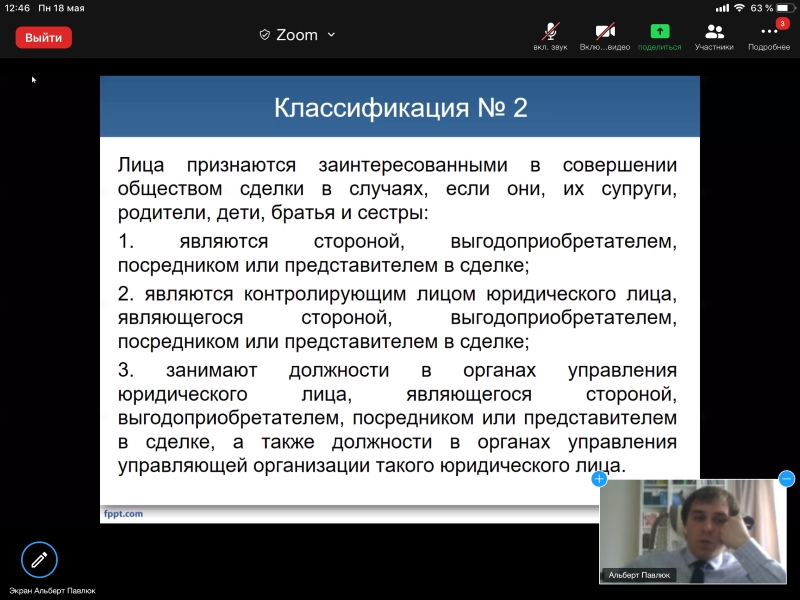
Task: Click the word заинтересованными in the slide
Action: click(x=413, y=165)
